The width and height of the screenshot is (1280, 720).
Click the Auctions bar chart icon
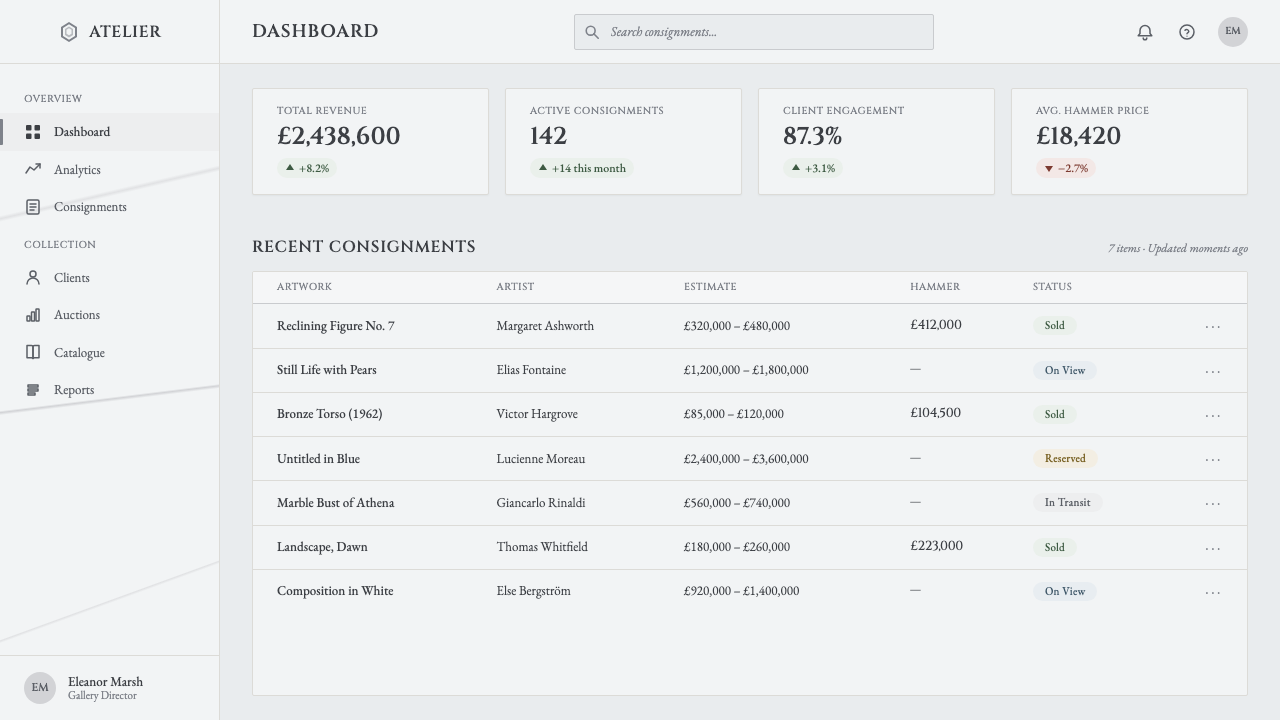coord(33,315)
